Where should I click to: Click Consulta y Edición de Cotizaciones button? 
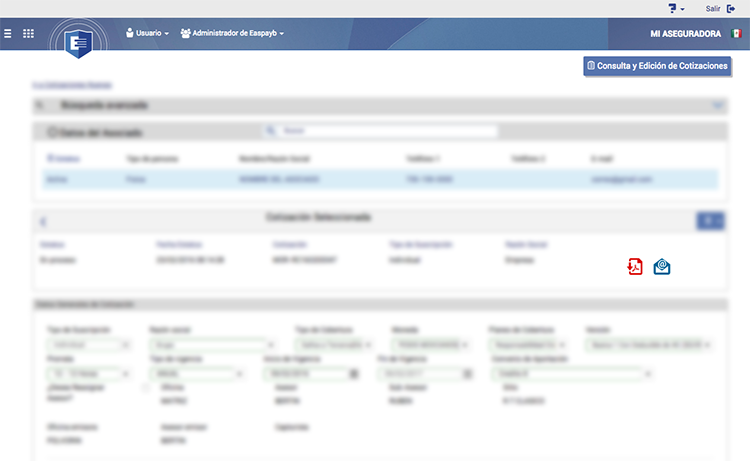click(x=658, y=66)
